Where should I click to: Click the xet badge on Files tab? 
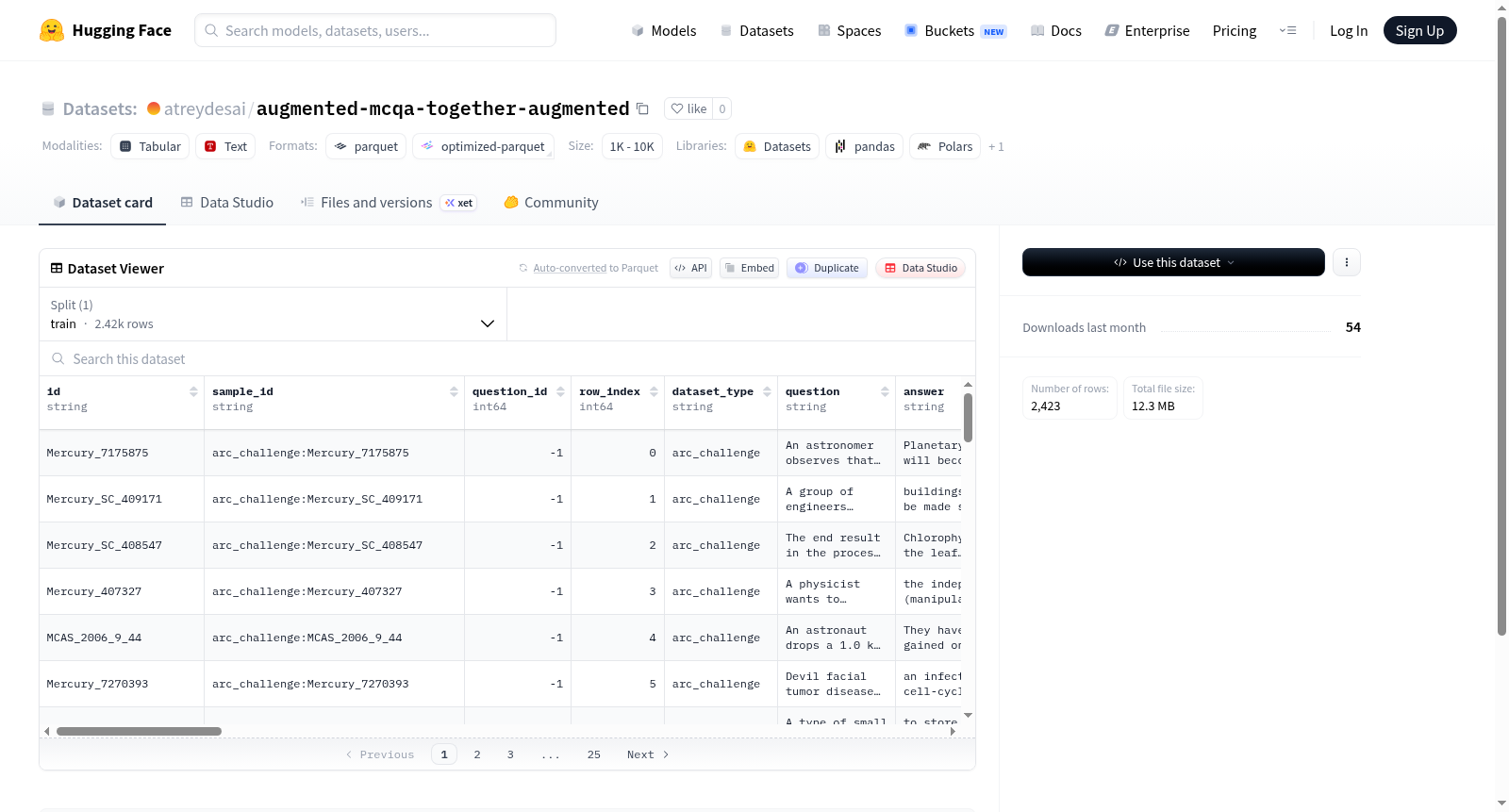coord(459,203)
